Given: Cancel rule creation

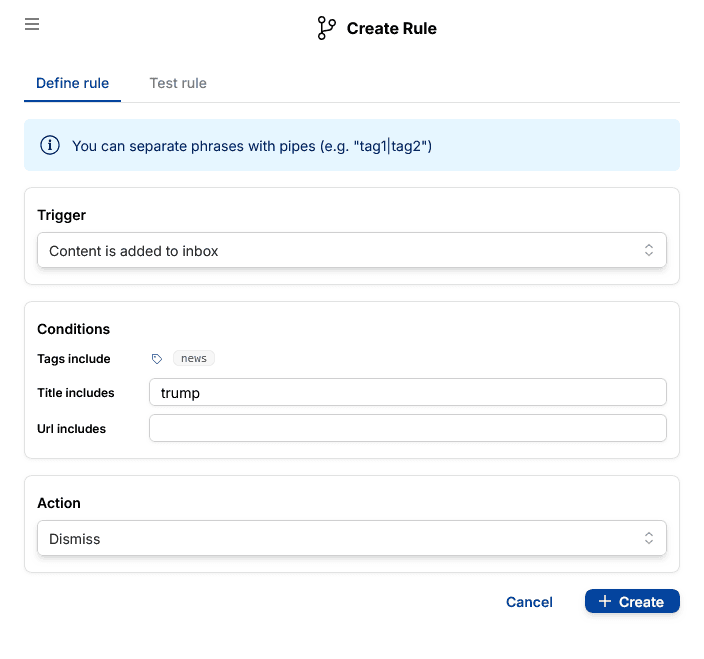Looking at the screenshot, I should tap(529, 601).
